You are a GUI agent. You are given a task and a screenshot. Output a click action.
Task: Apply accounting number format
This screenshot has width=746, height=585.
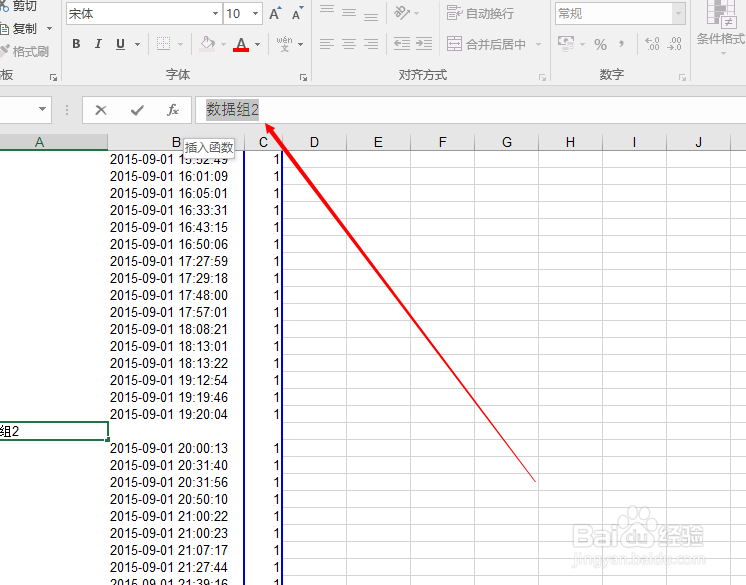[566, 44]
